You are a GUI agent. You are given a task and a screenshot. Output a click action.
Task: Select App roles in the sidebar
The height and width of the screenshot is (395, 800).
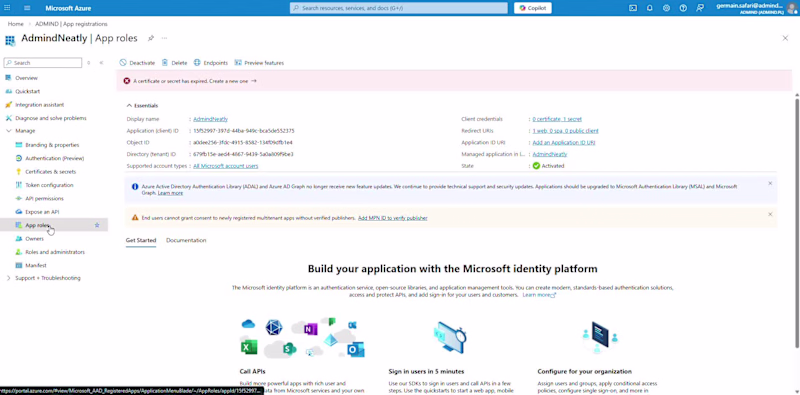tap(37, 225)
